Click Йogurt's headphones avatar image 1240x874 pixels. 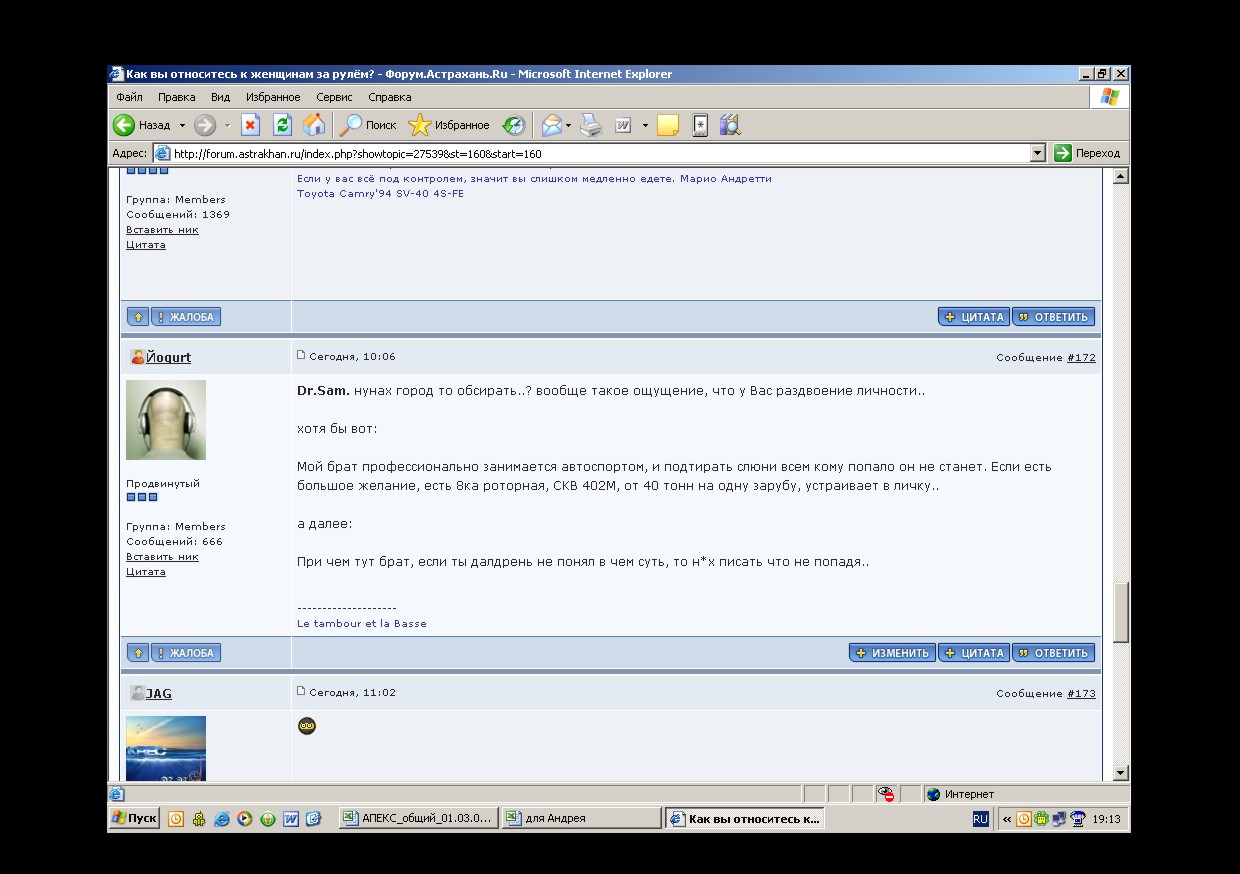166,420
